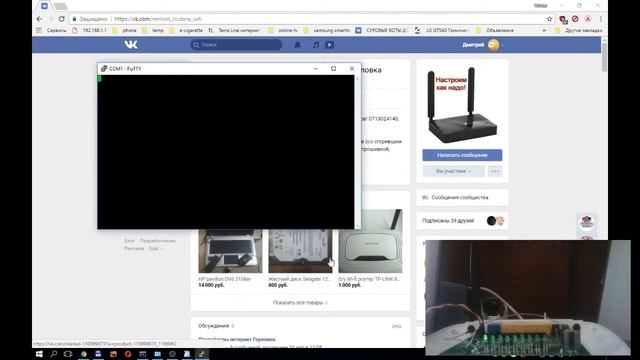
Task: Open the Другие закладки folder
Action: click(578, 30)
